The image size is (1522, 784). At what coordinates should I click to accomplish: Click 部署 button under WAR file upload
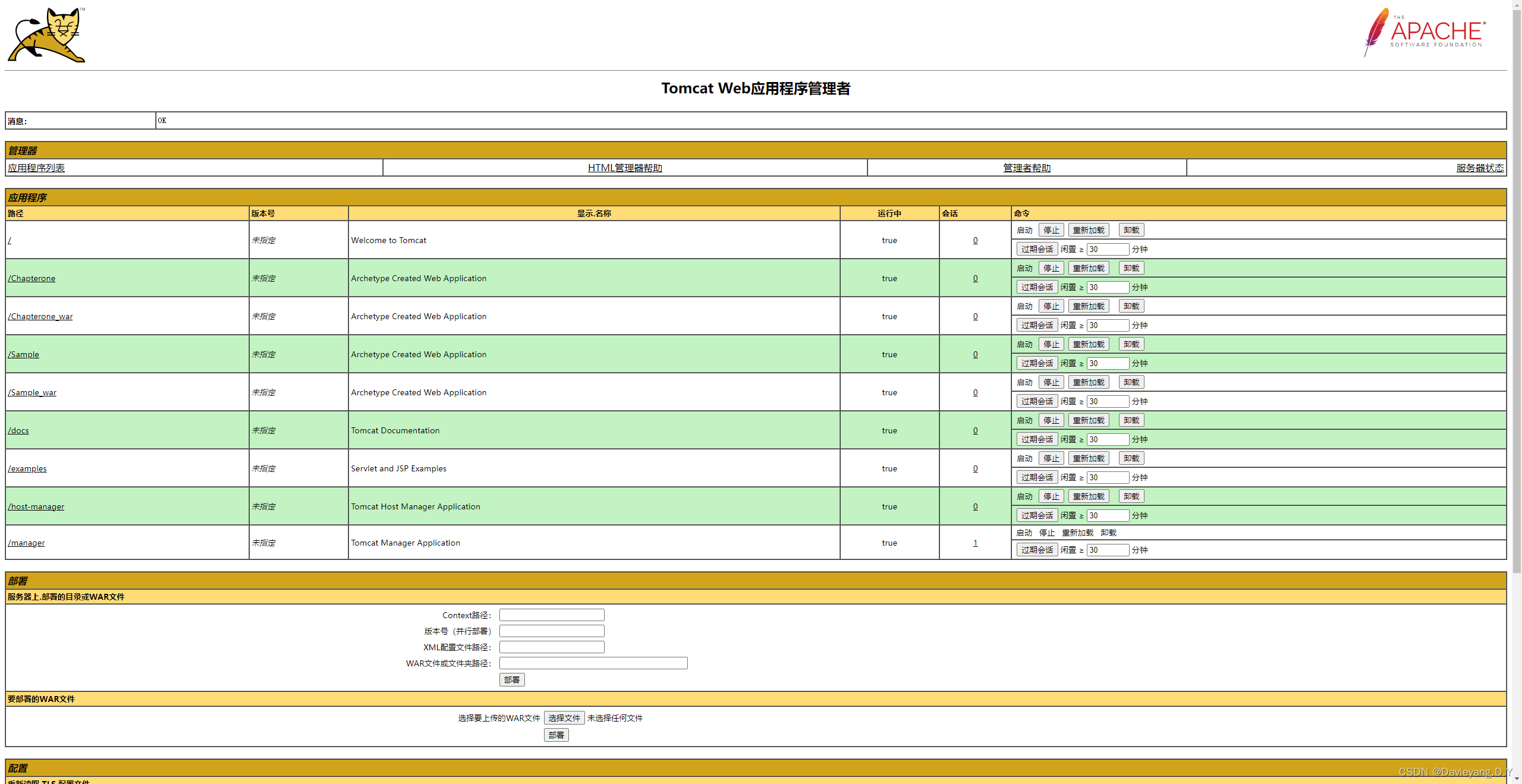tap(556, 735)
